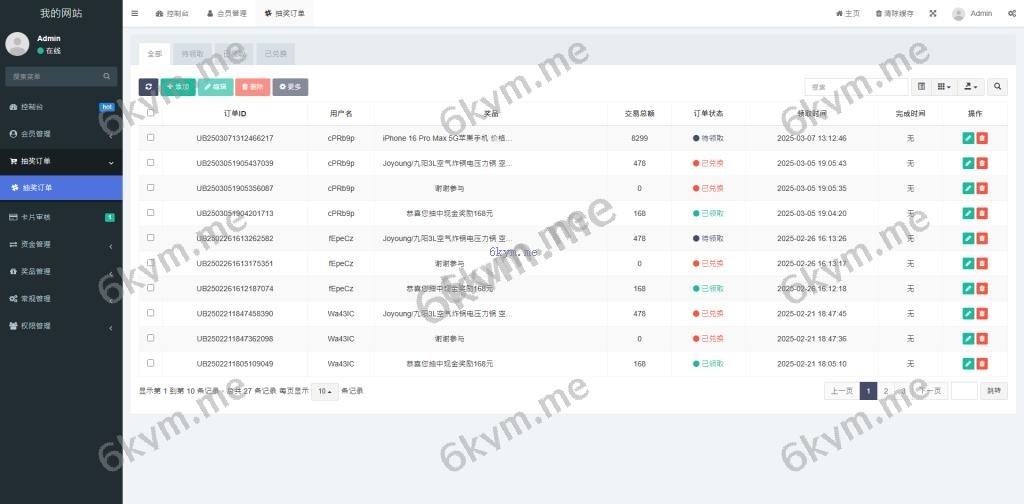Screen dimensions: 1024x504
Task: Expand the 资金管理 sidebar menu
Action: point(61,244)
